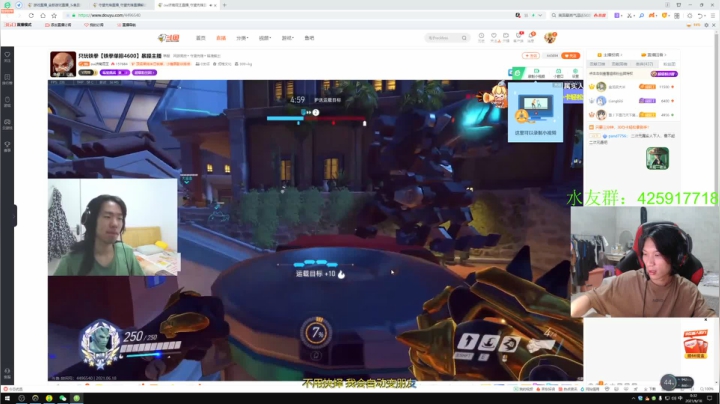Click the fifth icon in left sidebar
The image size is (720, 404).
[7, 146]
